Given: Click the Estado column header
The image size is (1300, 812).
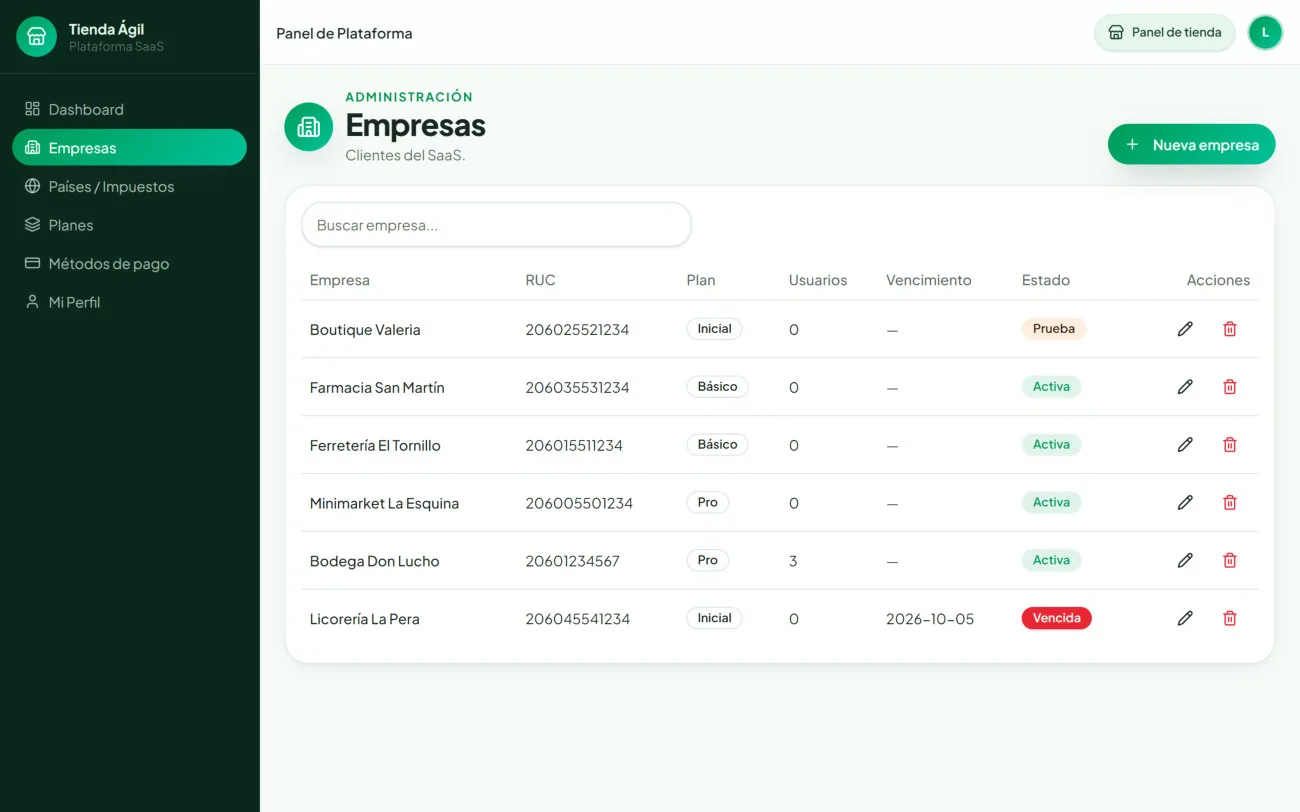Looking at the screenshot, I should (1046, 280).
